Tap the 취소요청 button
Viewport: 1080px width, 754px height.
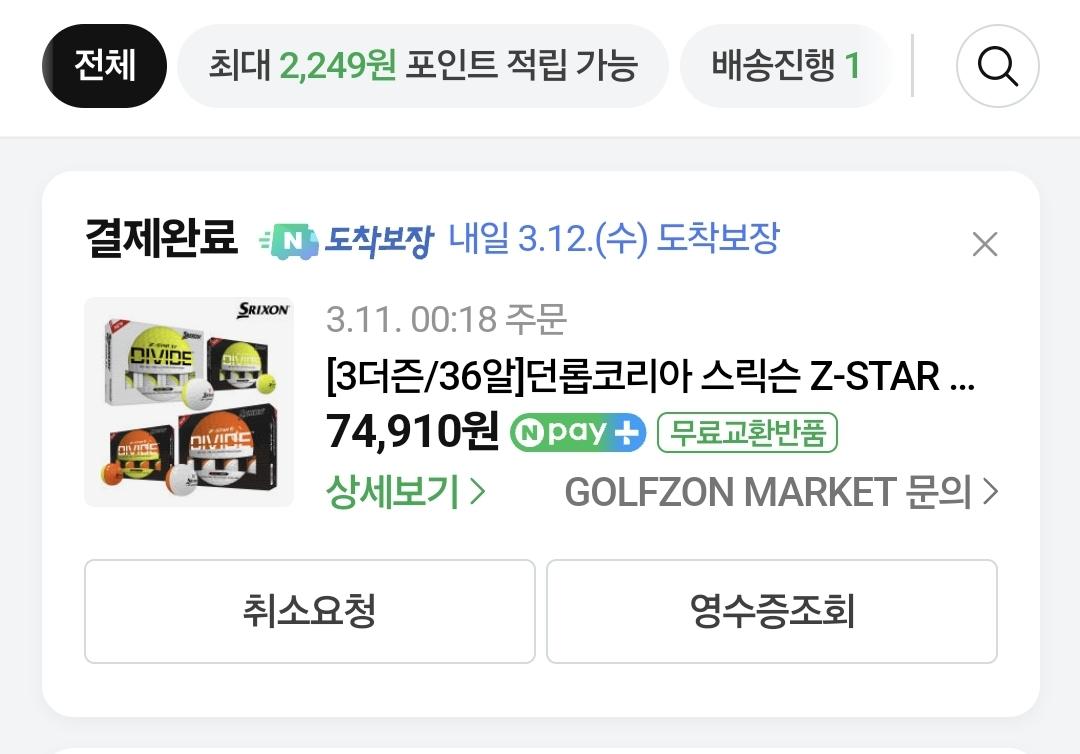[x=310, y=611]
